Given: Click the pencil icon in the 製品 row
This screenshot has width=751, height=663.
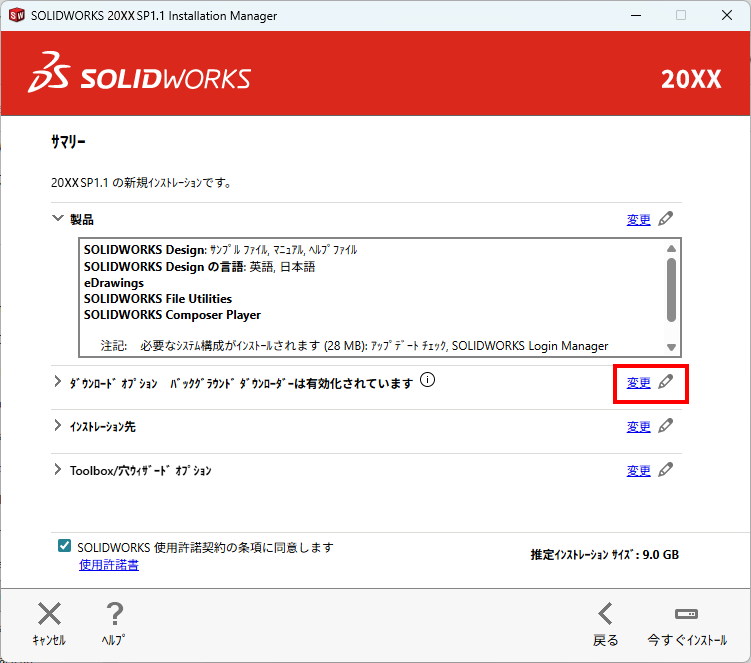Looking at the screenshot, I should pyautogui.click(x=665, y=219).
